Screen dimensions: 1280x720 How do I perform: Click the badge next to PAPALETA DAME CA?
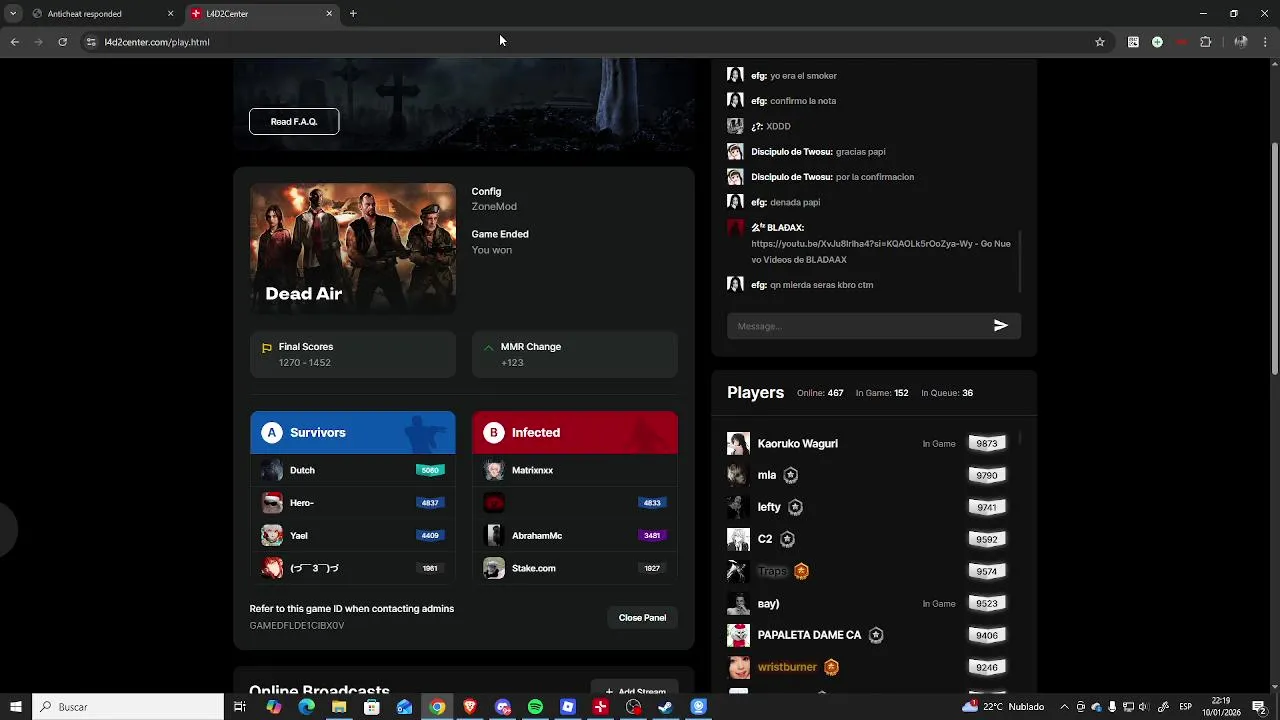pos(876,635)
